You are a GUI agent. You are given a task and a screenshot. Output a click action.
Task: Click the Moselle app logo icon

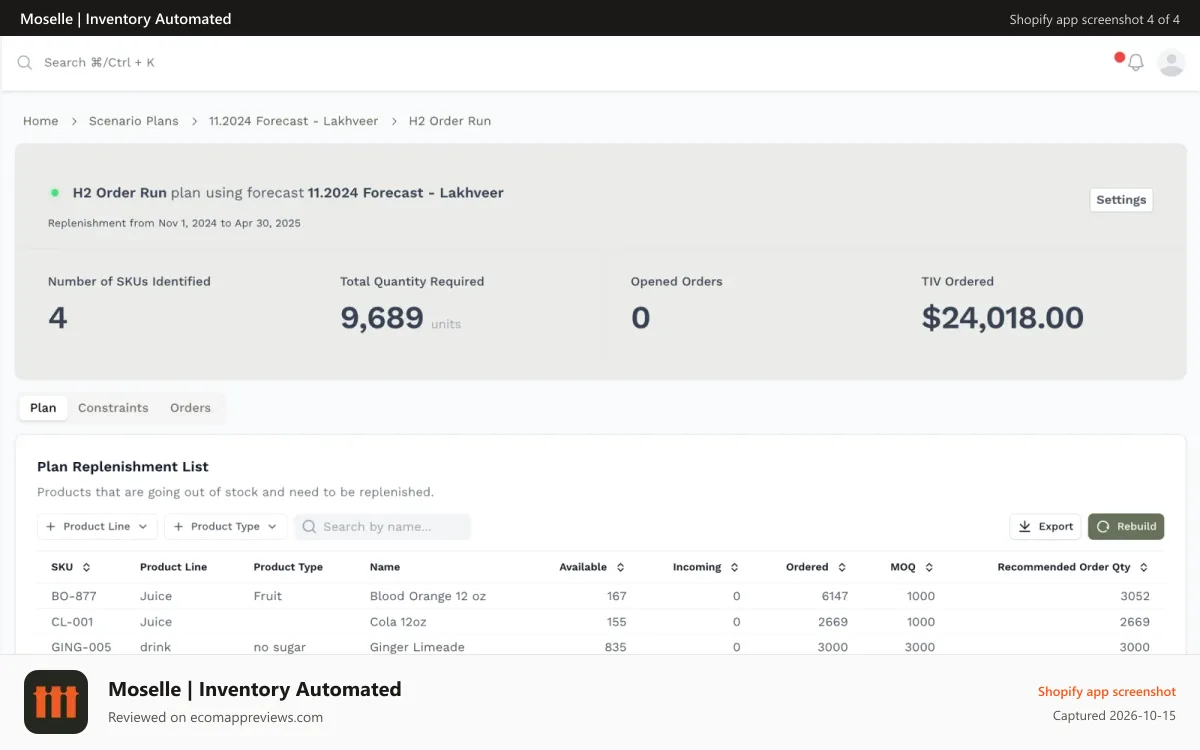(x=56, y=702)
